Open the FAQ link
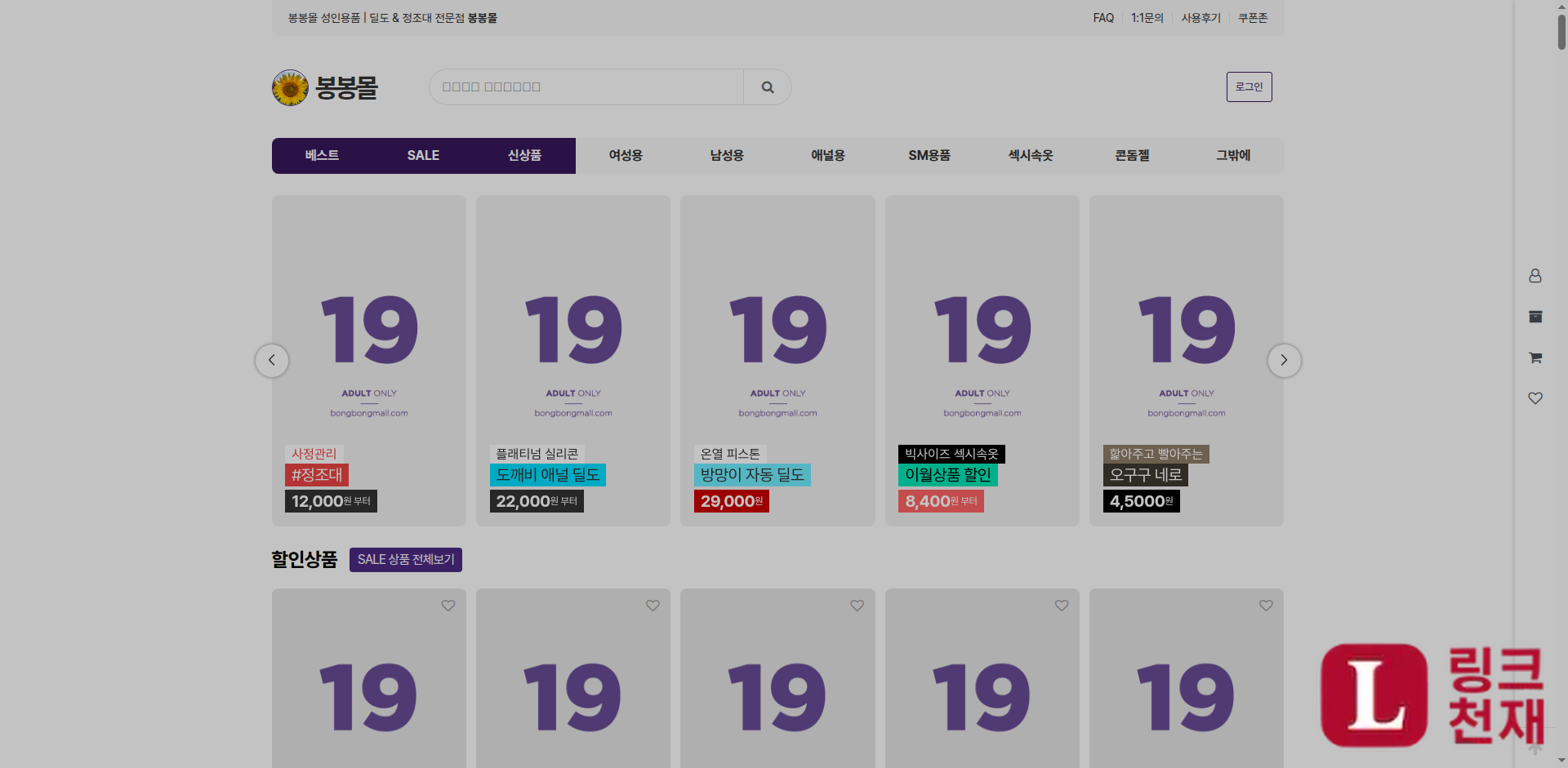This screenshot has width=1568, height=768. [x=1103, y=18]
